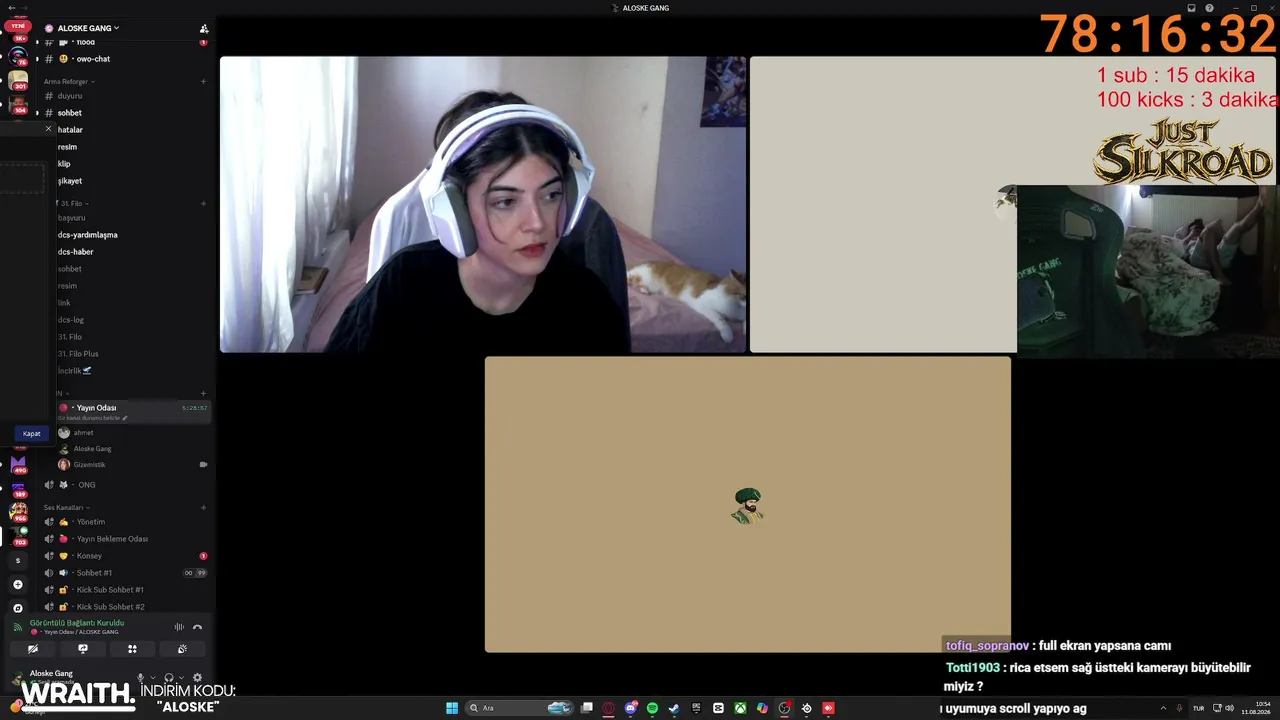
Task: Disconnect from voice with the hang-up icon
Action: [x=197, y=627]
